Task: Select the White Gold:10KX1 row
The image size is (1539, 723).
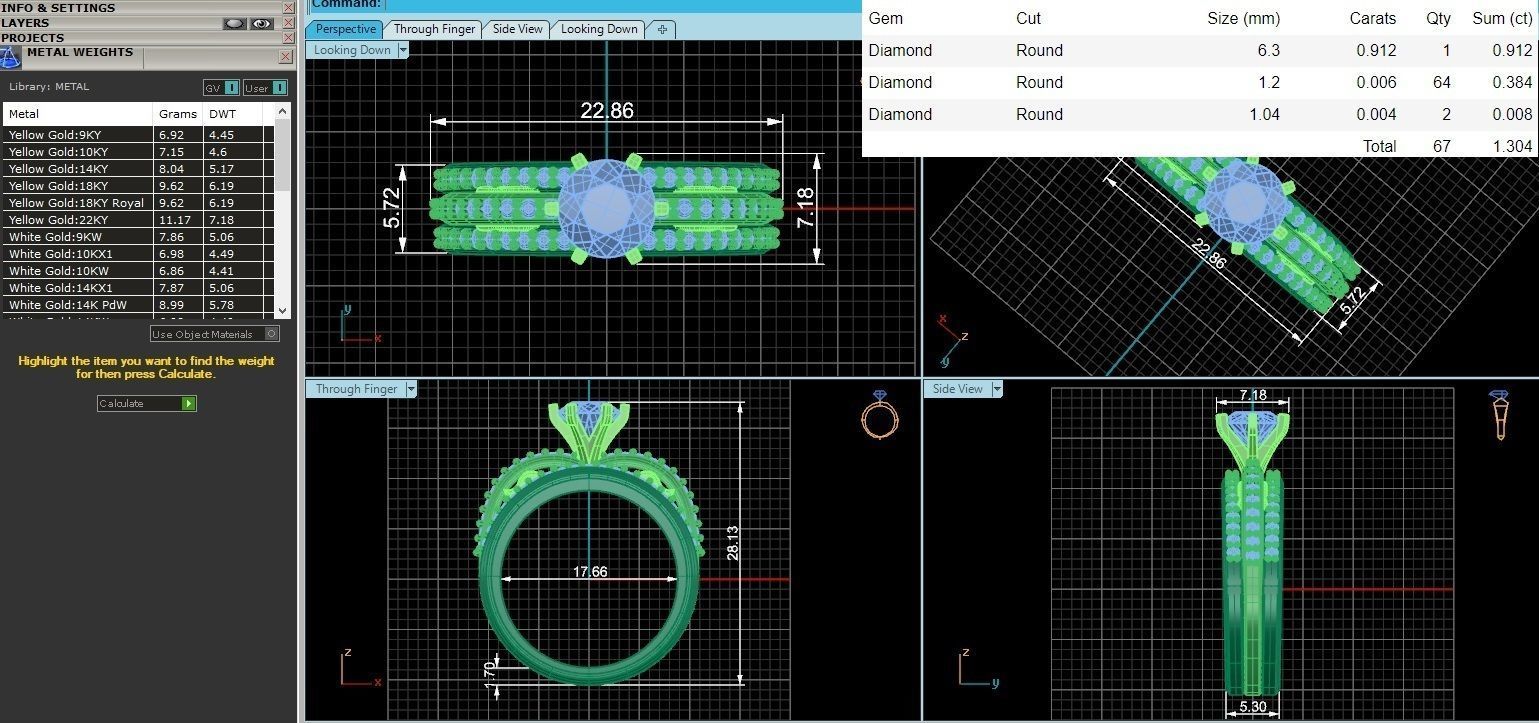Action: [x=139, y=254]
